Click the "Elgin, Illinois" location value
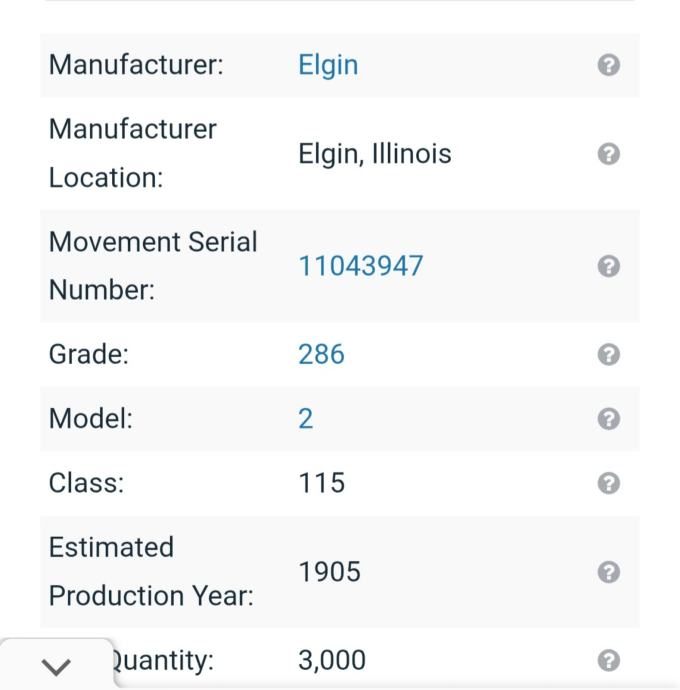Viewport: 680px width, 690px height. (374, 154)
